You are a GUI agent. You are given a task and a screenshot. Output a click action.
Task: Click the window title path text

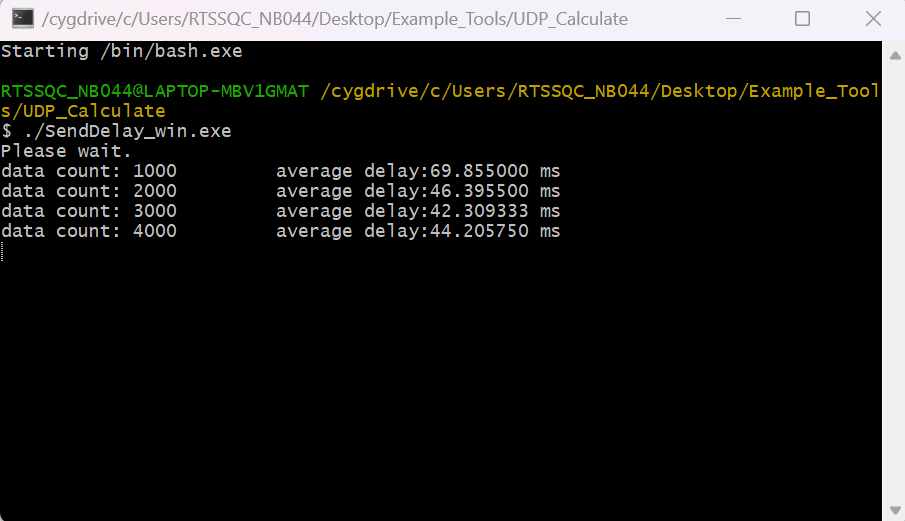pos(334,19)
